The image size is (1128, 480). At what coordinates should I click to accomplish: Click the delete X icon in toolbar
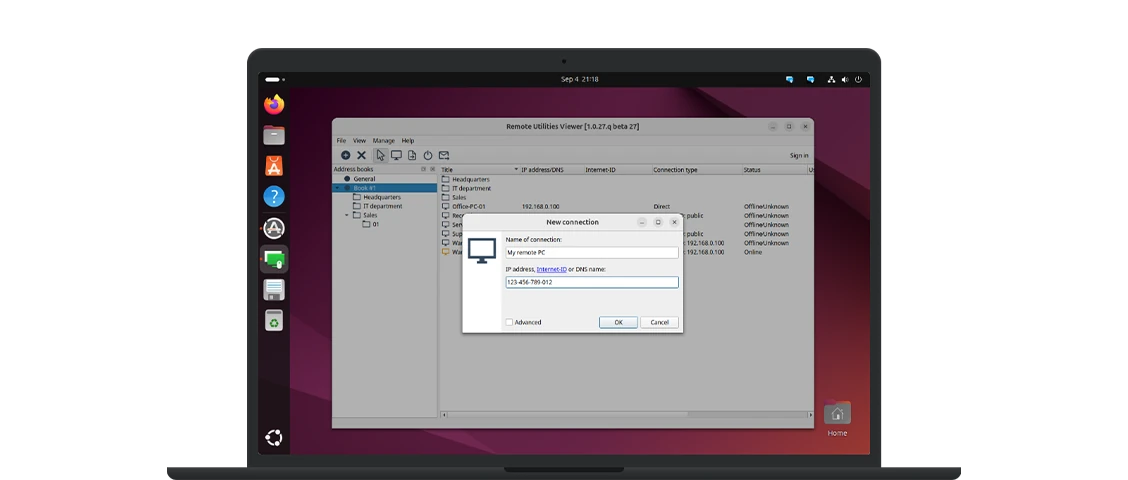point(362,155)
